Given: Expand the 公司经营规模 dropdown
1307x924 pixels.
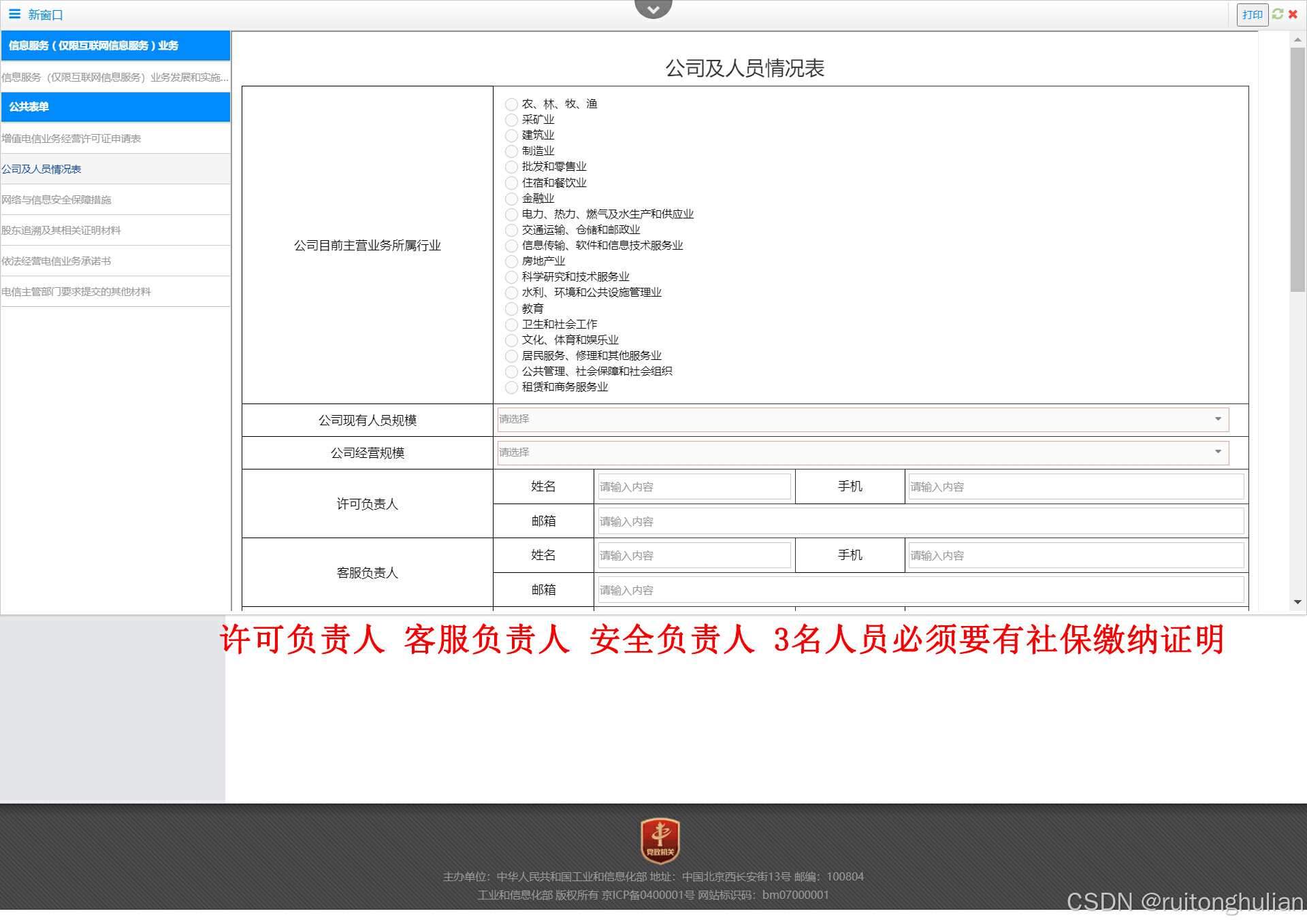Looking at the screenshot, I should (x=862, y=452).
